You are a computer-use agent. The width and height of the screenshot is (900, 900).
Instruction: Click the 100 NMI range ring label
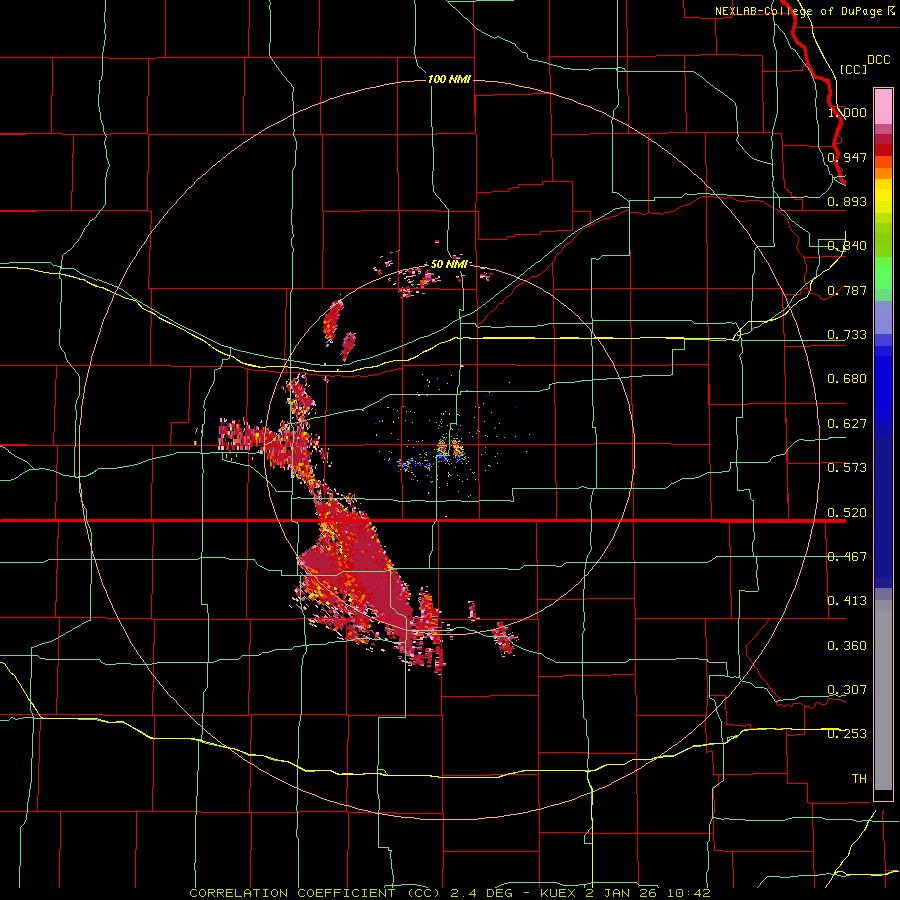tap(449, 79)
